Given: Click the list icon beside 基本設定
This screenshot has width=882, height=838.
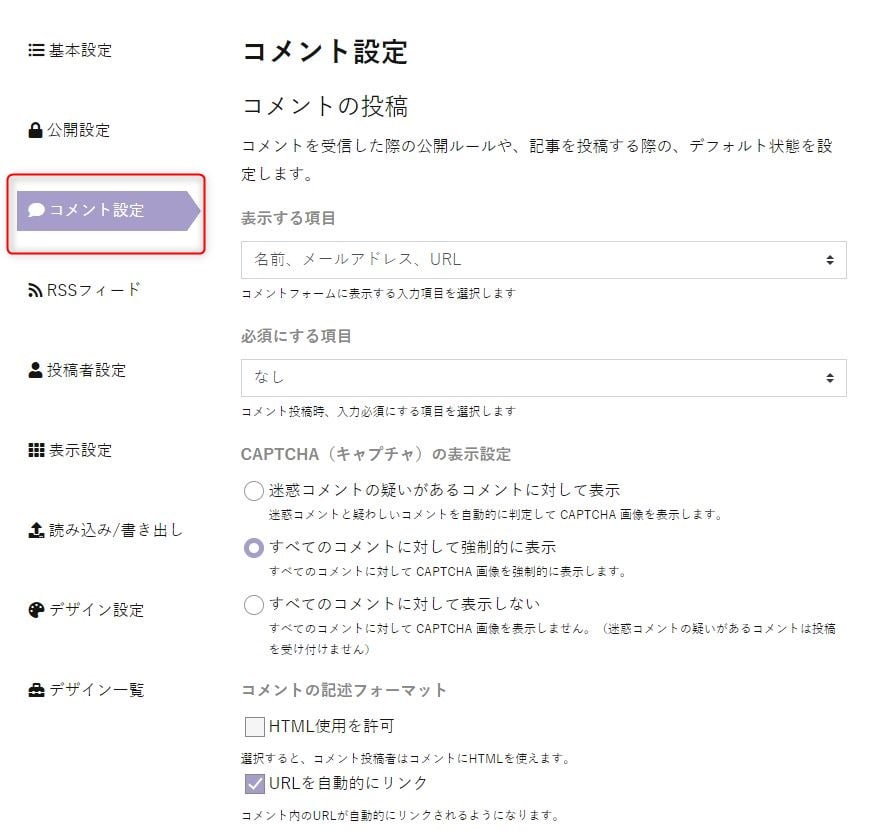Looking at the screenshot, I should (36, 50).
